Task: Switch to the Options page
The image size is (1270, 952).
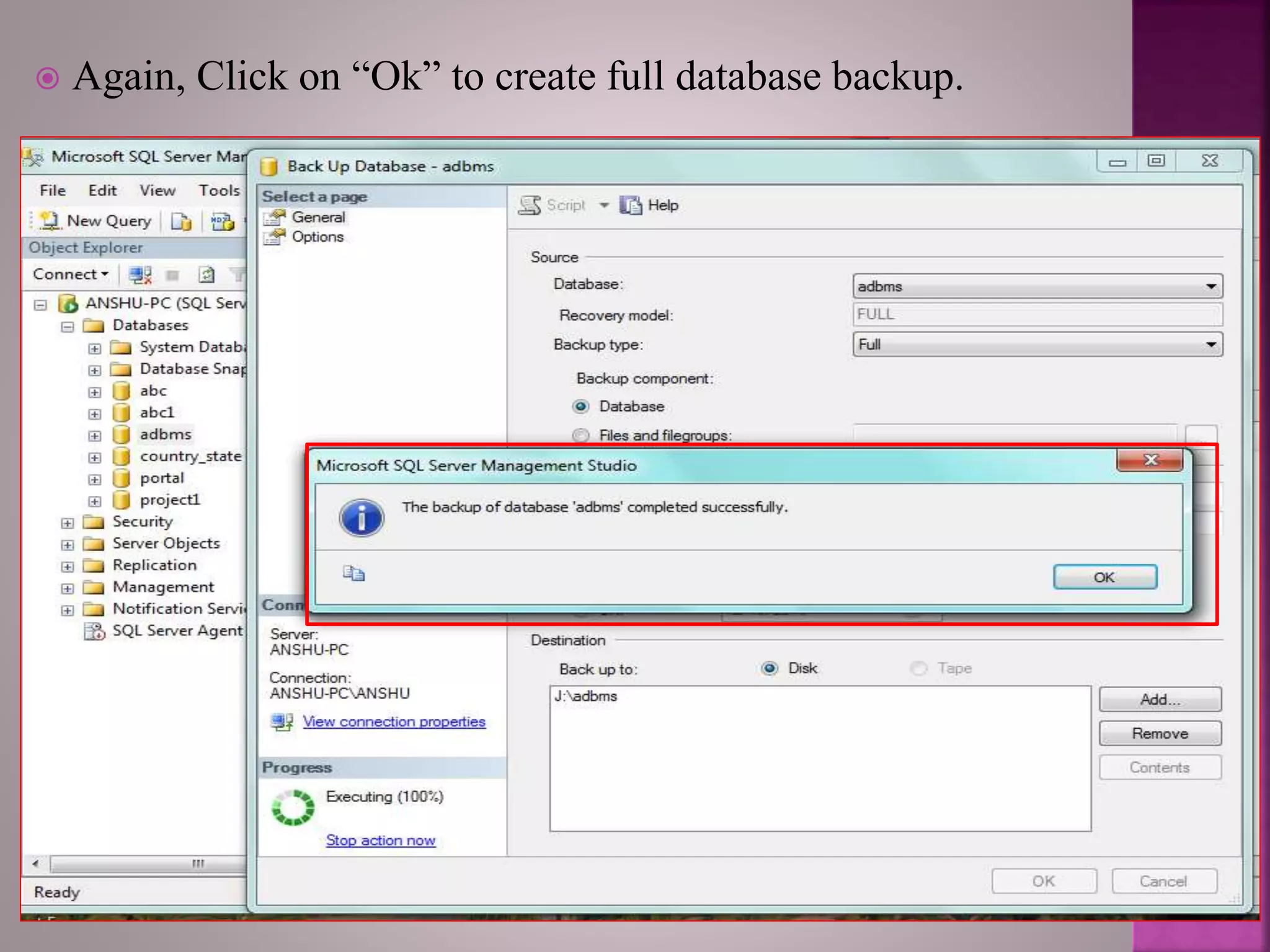Action: pos(317,237)
